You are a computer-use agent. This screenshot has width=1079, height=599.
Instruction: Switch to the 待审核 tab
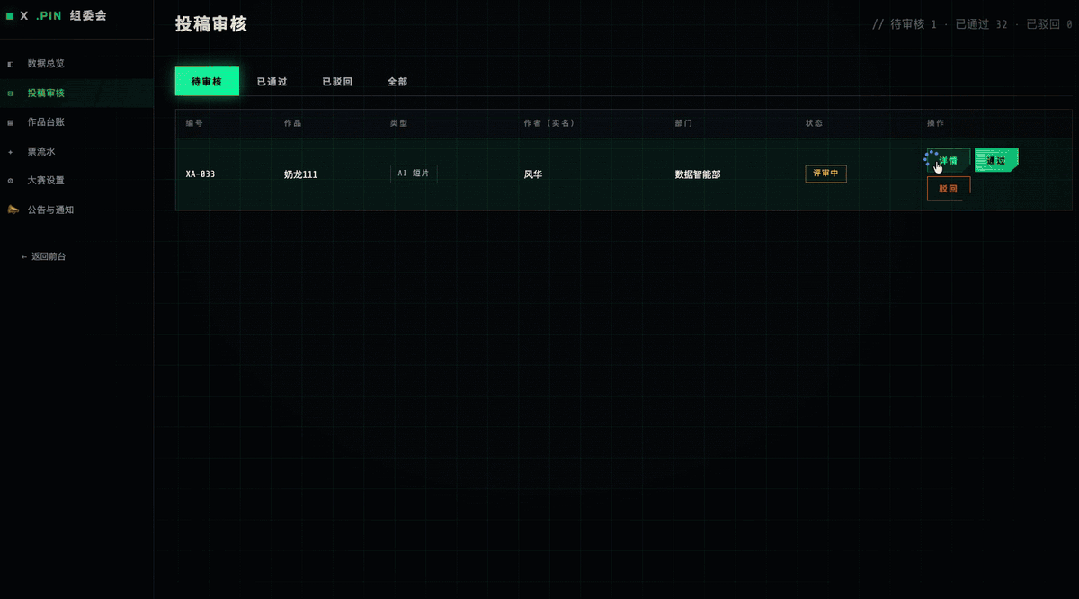click(206, 81)
